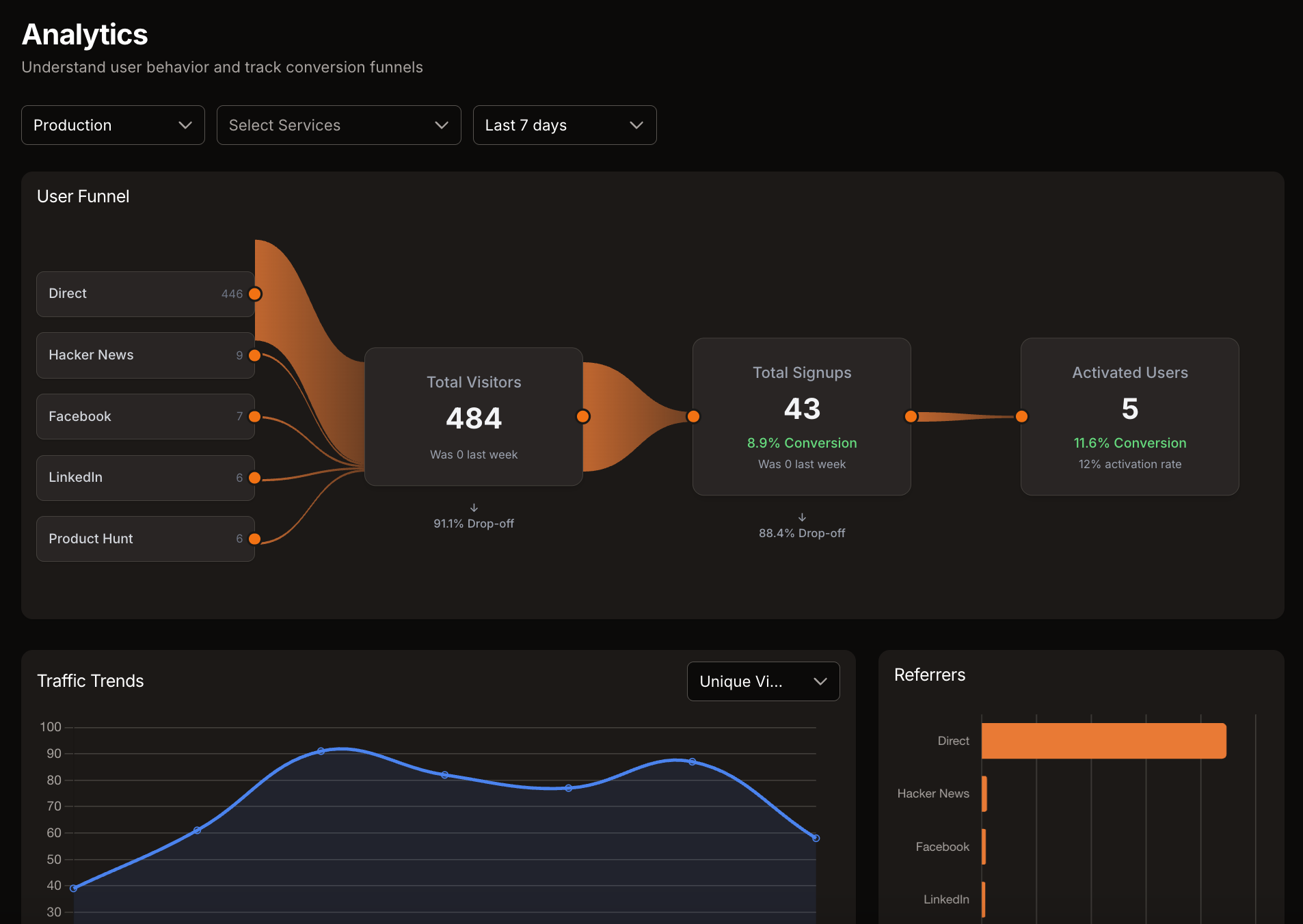The height and width of the screenshot is (924, 1303).
Task: Open the Select Services dropdown
Action: [x=339, y=125]
